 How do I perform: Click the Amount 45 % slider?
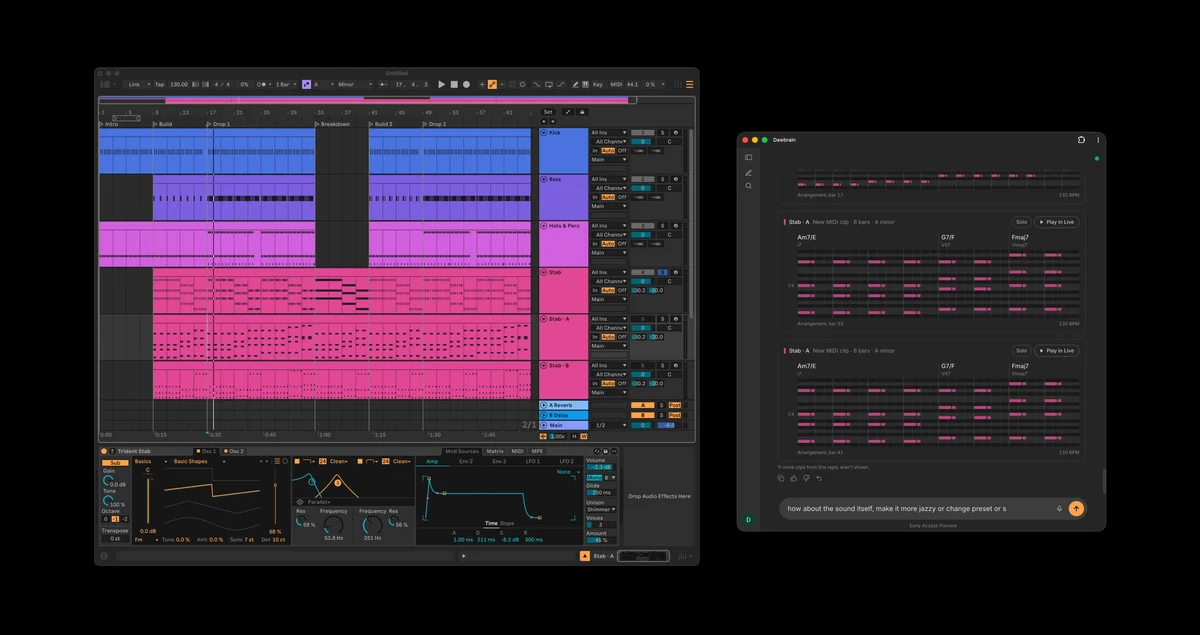(601, 540)
